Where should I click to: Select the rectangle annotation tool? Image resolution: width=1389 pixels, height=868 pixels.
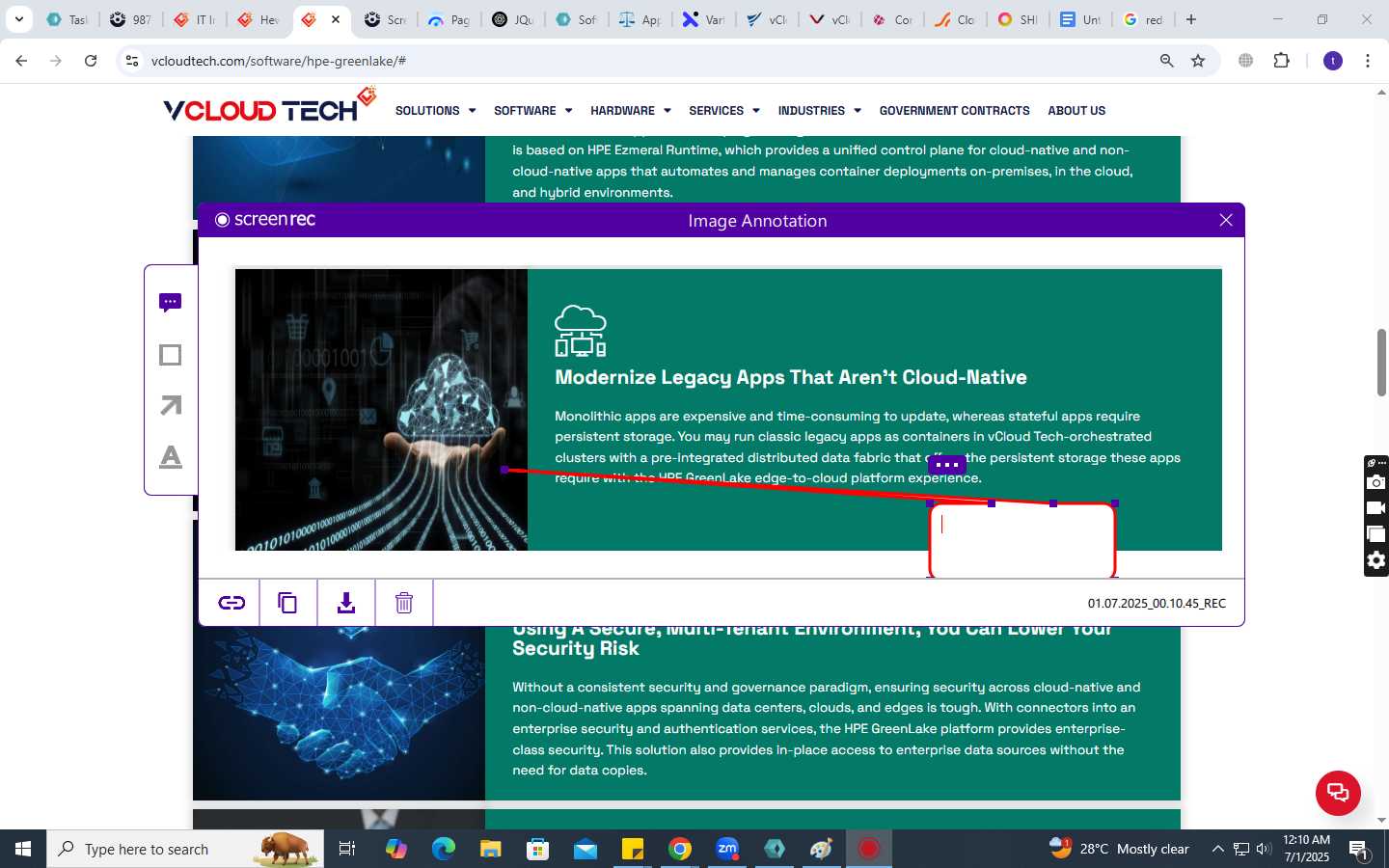point(170,355)
